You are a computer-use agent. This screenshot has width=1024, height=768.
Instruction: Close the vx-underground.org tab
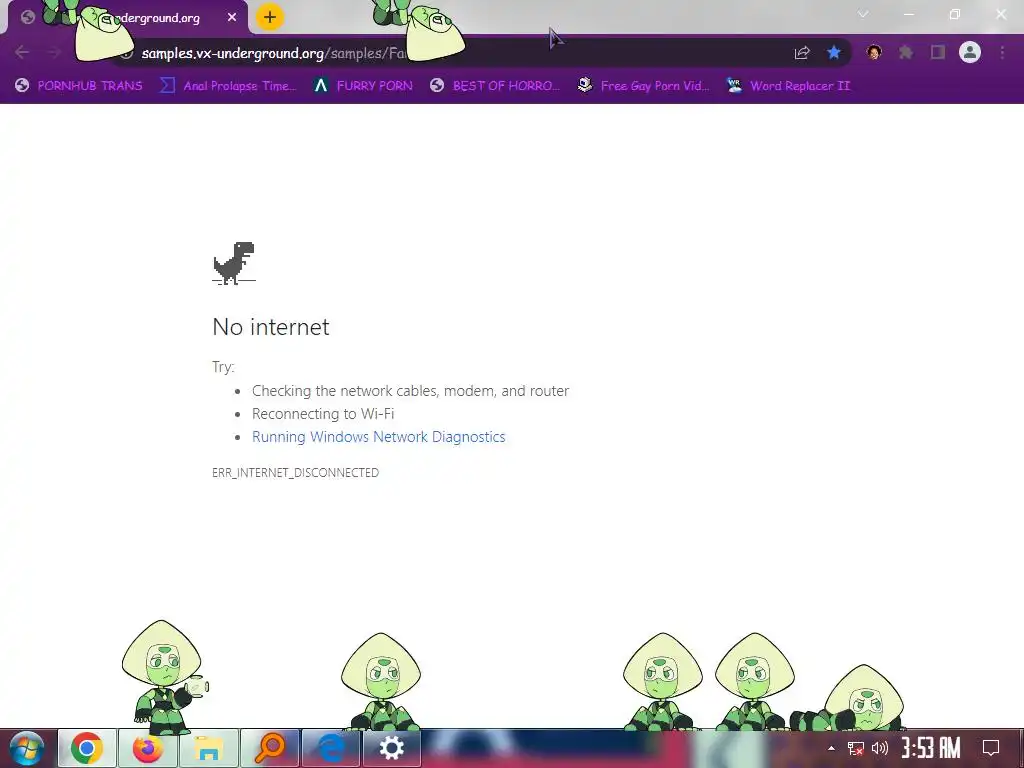pyautogui.click(x=232, y=18)
